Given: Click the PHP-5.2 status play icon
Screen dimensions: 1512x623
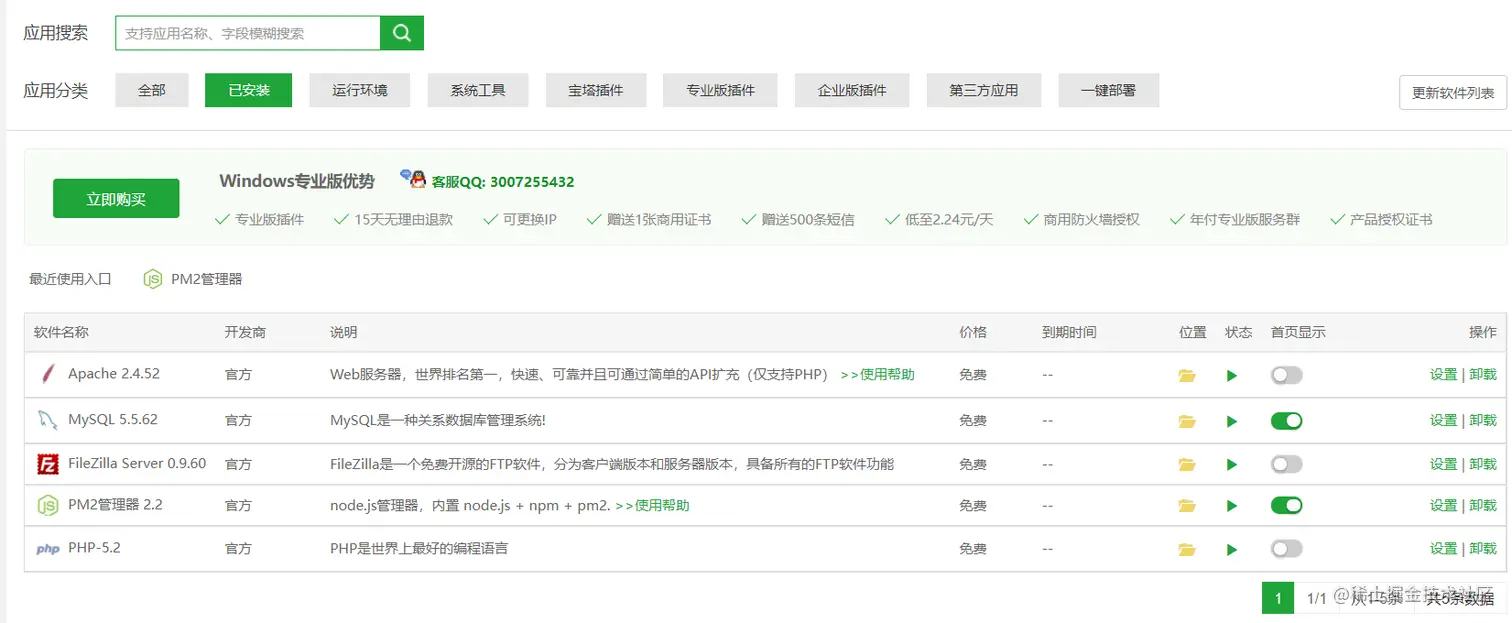Looking at the screenshot, I should (1232, 550).
